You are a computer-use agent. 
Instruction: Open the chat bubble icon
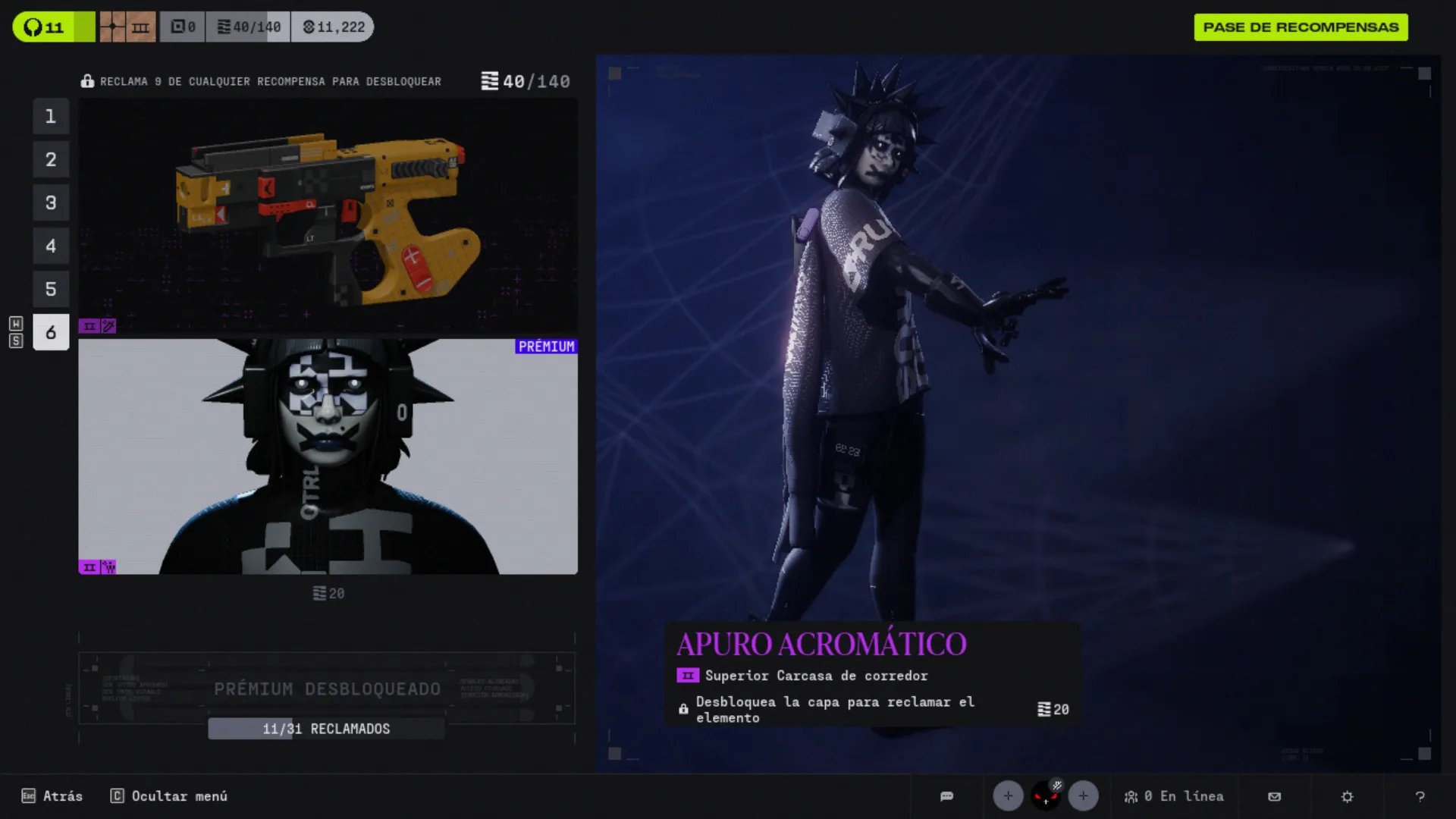click(946, 796)
